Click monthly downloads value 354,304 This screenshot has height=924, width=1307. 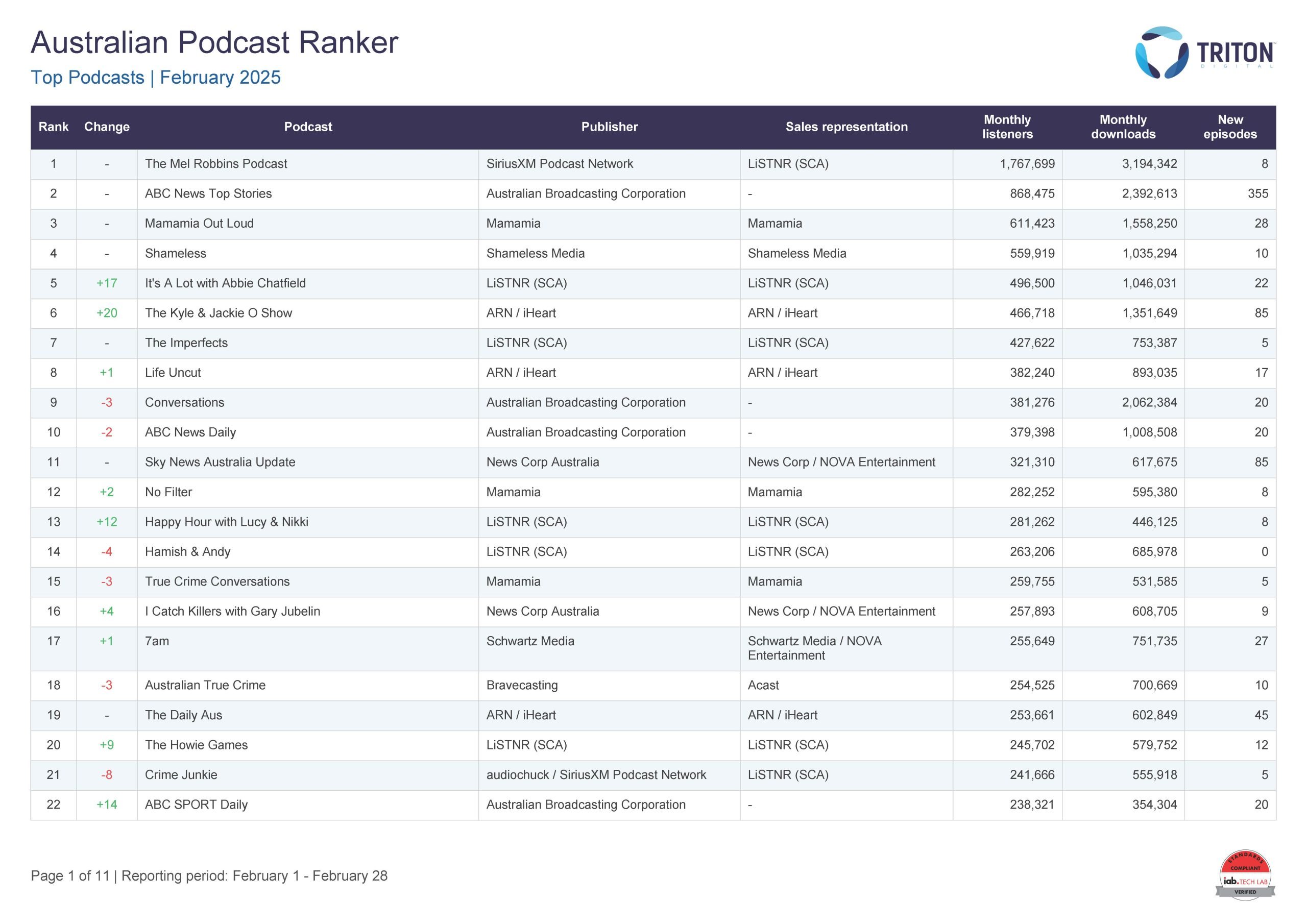click(x=1154, y=805)
